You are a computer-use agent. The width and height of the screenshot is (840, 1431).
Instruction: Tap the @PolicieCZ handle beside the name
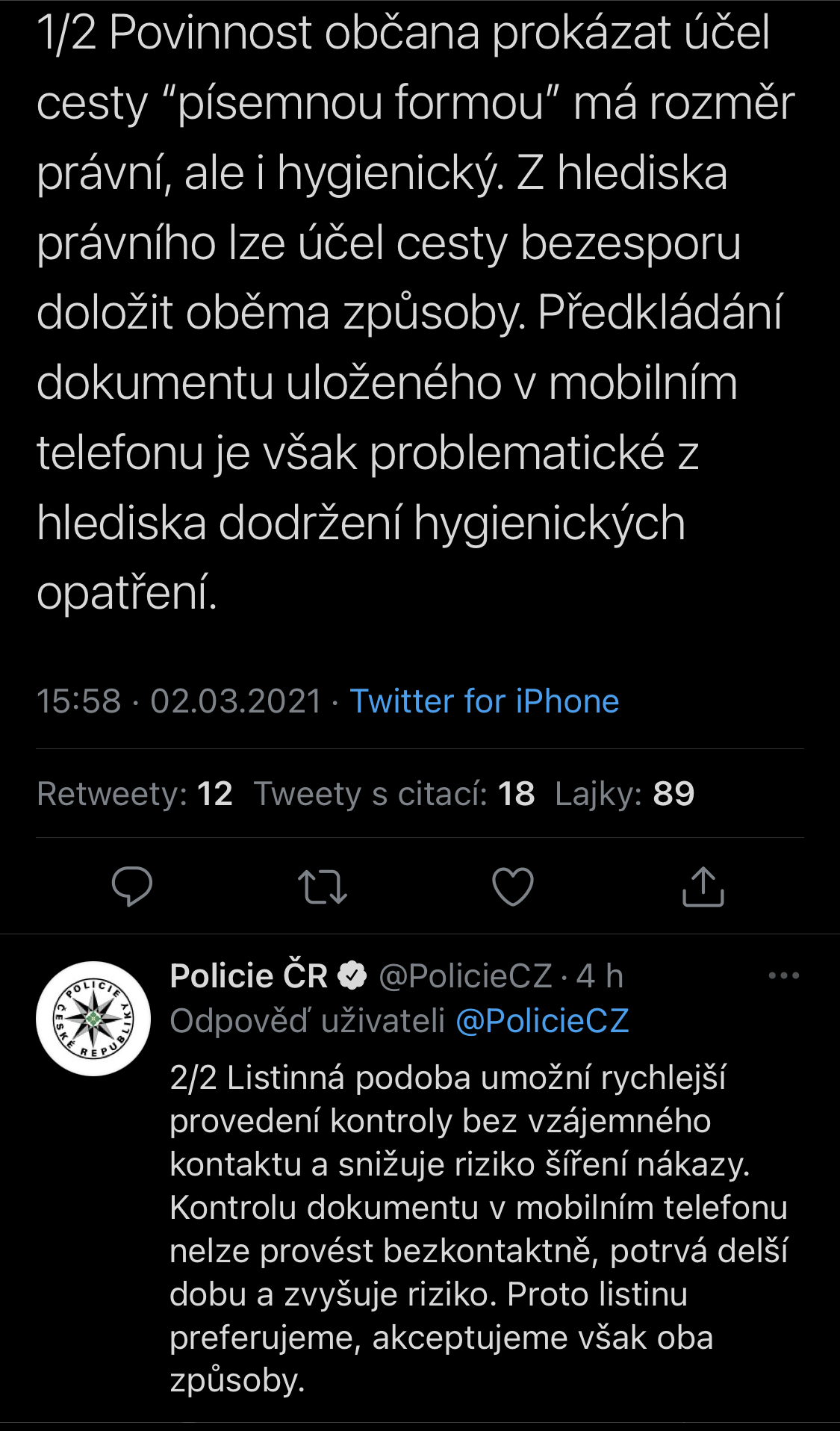pyautogui.click(x=466, y=976)
